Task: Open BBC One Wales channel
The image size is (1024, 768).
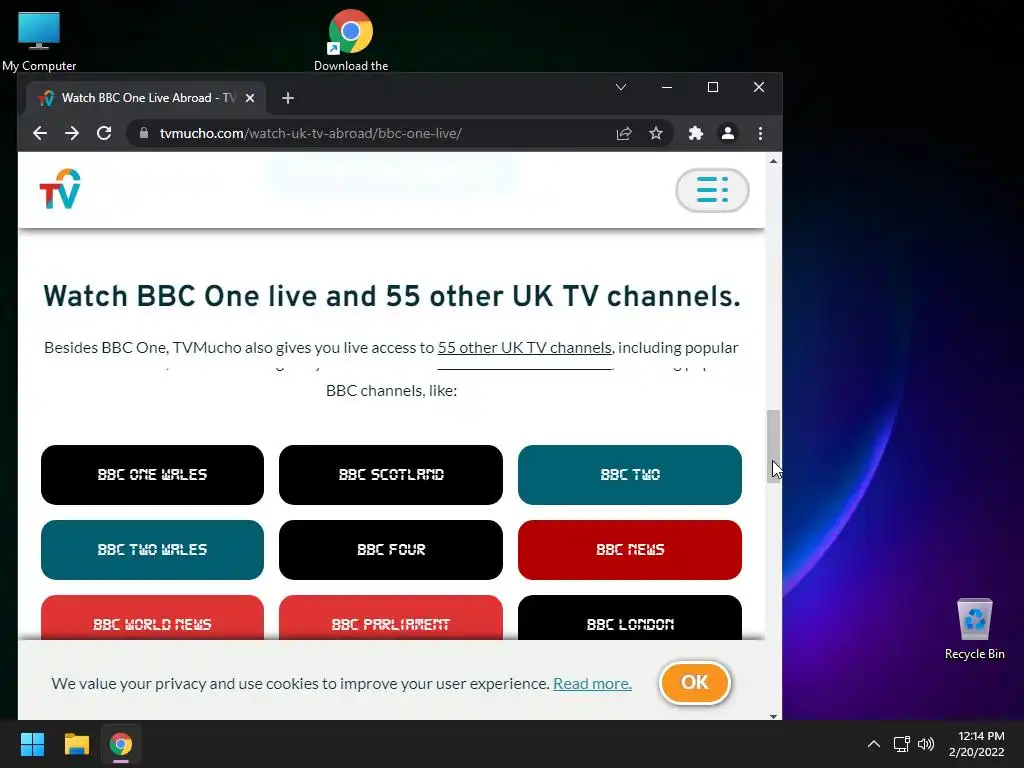Action: pos(152,475)
